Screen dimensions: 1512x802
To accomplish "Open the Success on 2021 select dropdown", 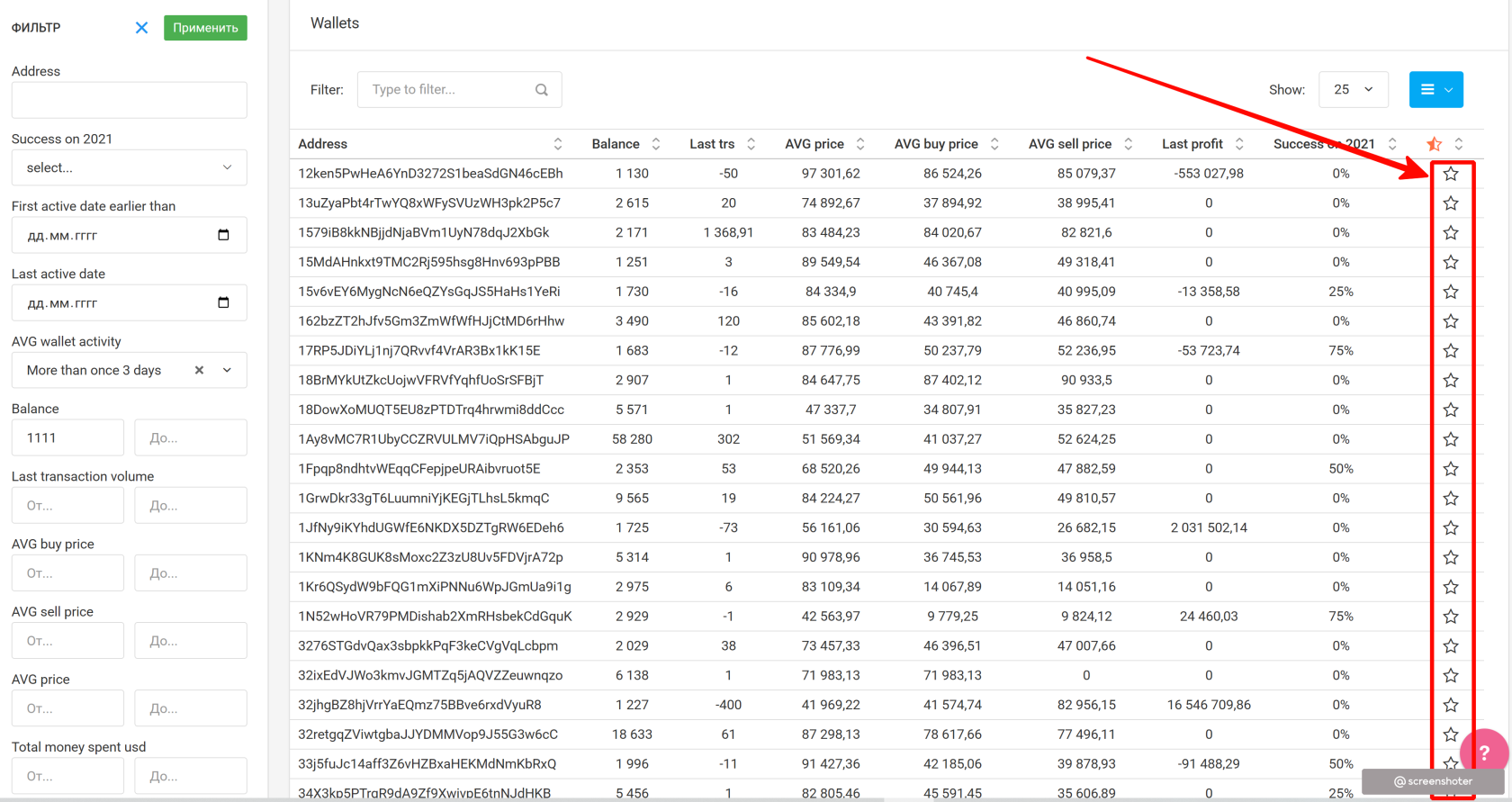I will coord(129,167).
